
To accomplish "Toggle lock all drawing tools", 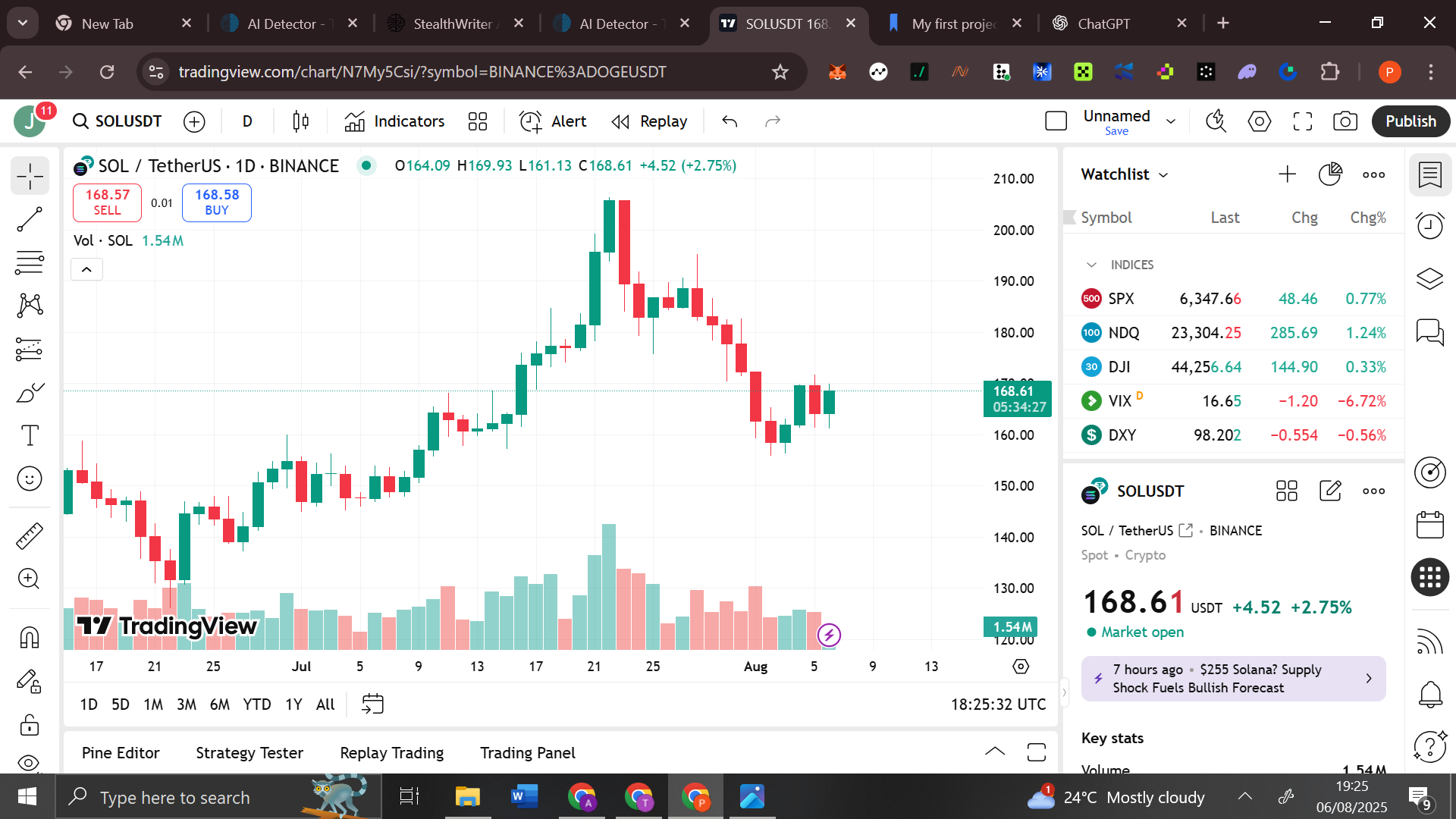I will 30,724.
